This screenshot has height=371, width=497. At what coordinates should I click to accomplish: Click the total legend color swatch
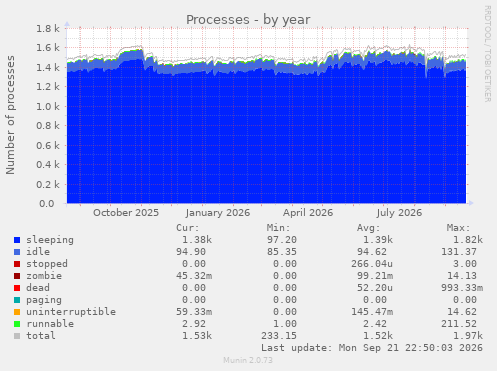pyautogui.click(x=17, y=336)
